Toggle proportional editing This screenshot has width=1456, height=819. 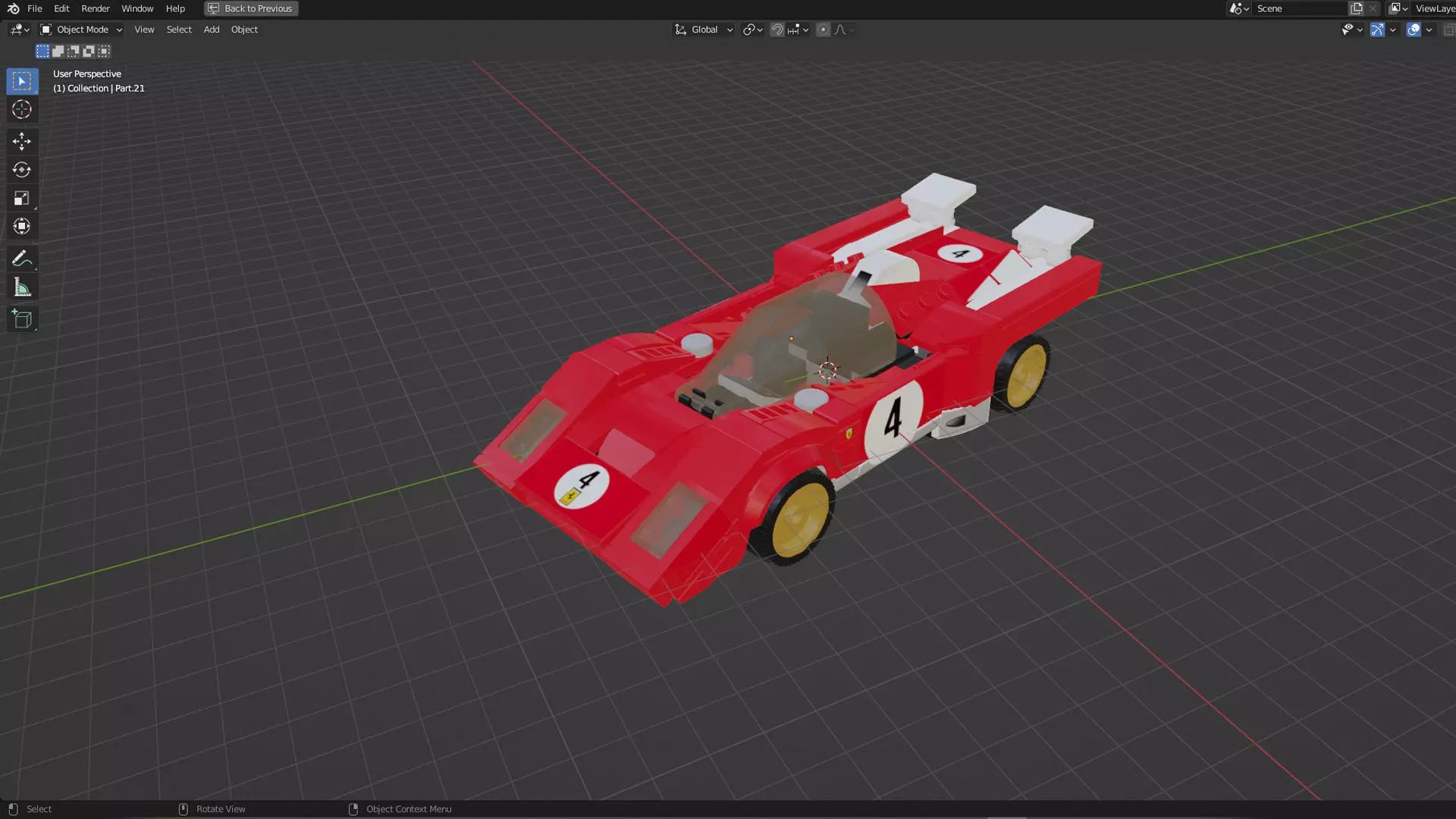pyautogui.click(x=824, y=30)
